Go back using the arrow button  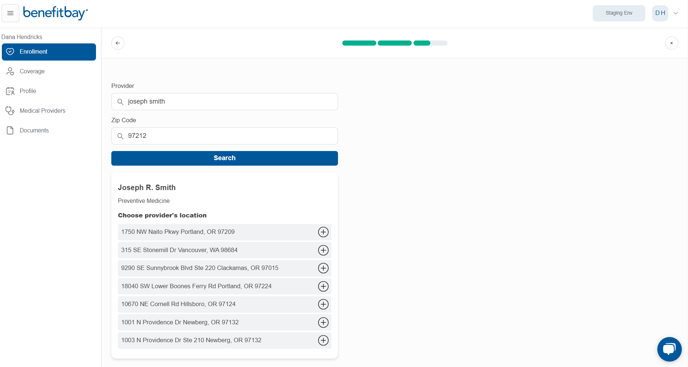pos(118,43)
